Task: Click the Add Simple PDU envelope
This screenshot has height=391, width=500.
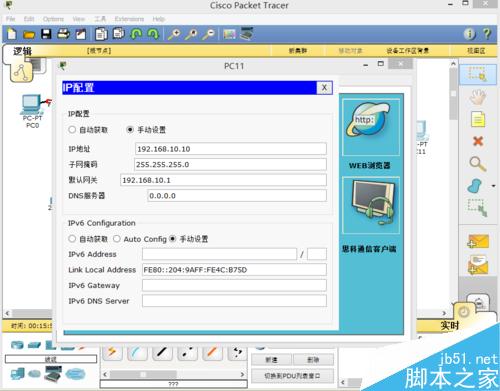Action: tap(478, 241)
